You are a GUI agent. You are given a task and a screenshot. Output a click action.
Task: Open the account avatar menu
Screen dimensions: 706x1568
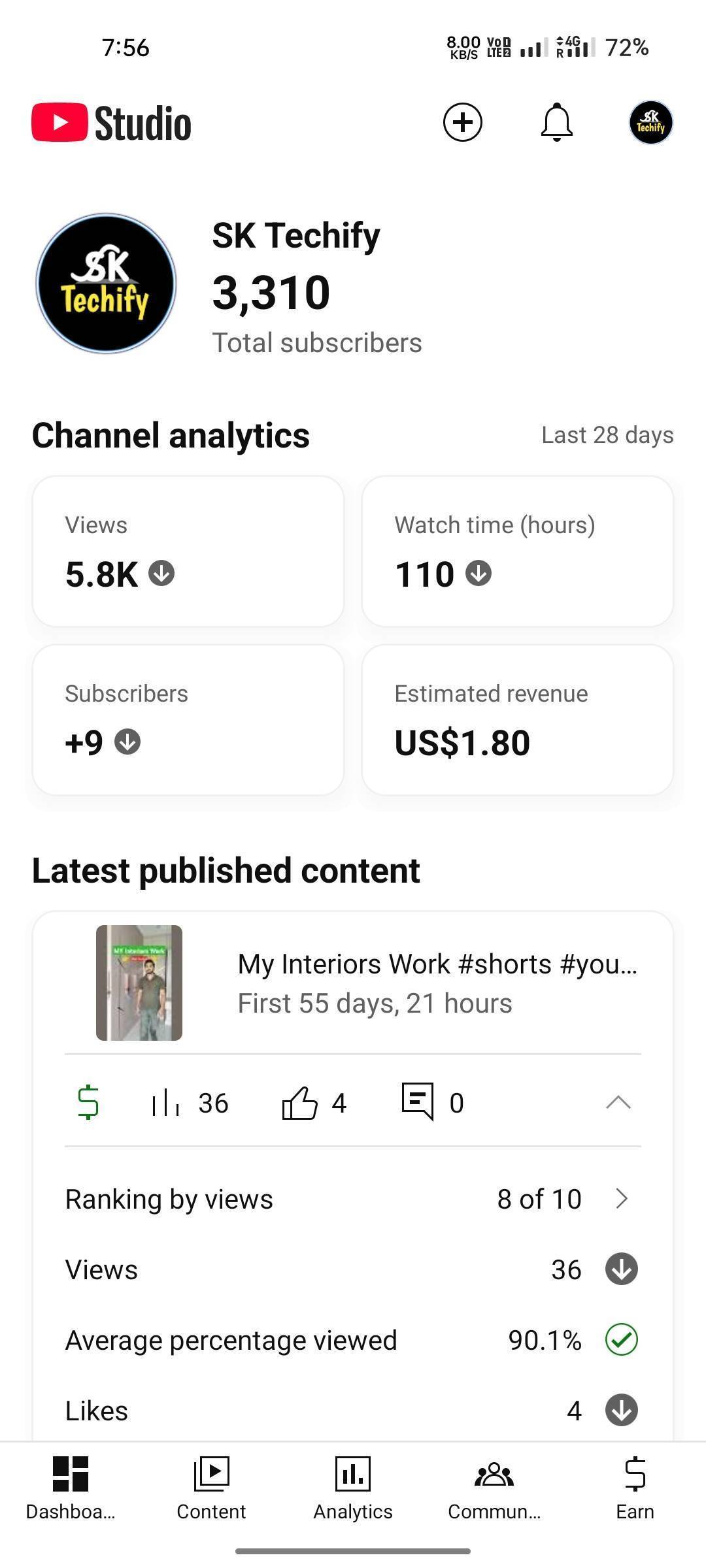[650, 122]
